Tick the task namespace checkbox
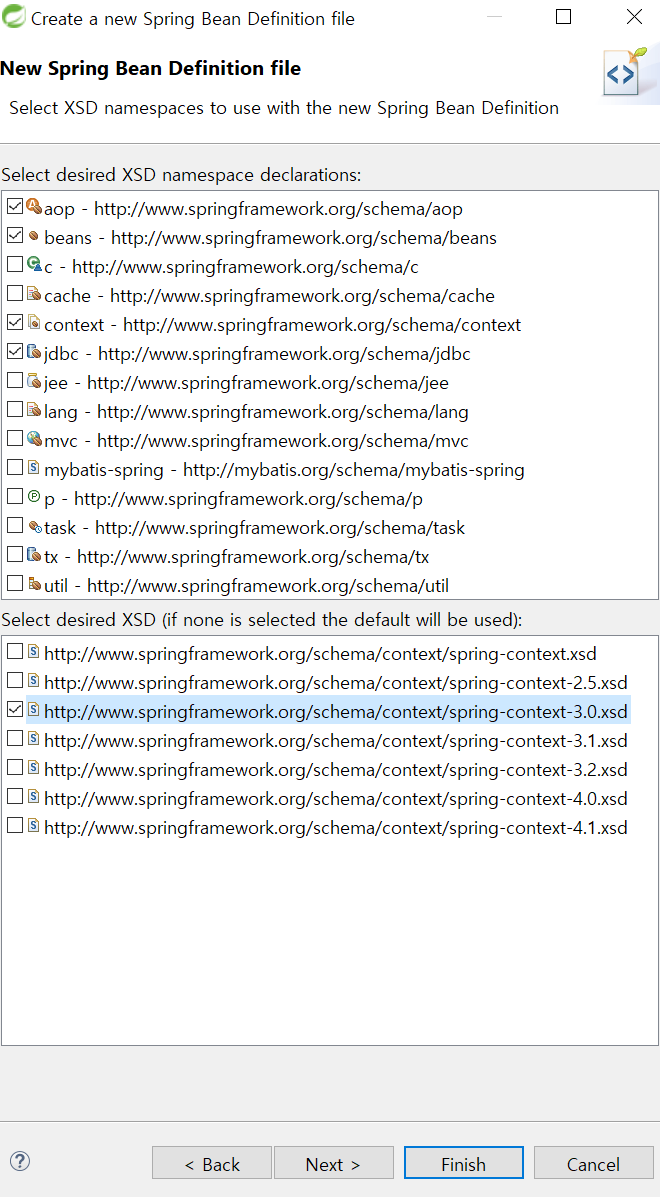The image size is (660, 1197). click(x=14, y=526)
